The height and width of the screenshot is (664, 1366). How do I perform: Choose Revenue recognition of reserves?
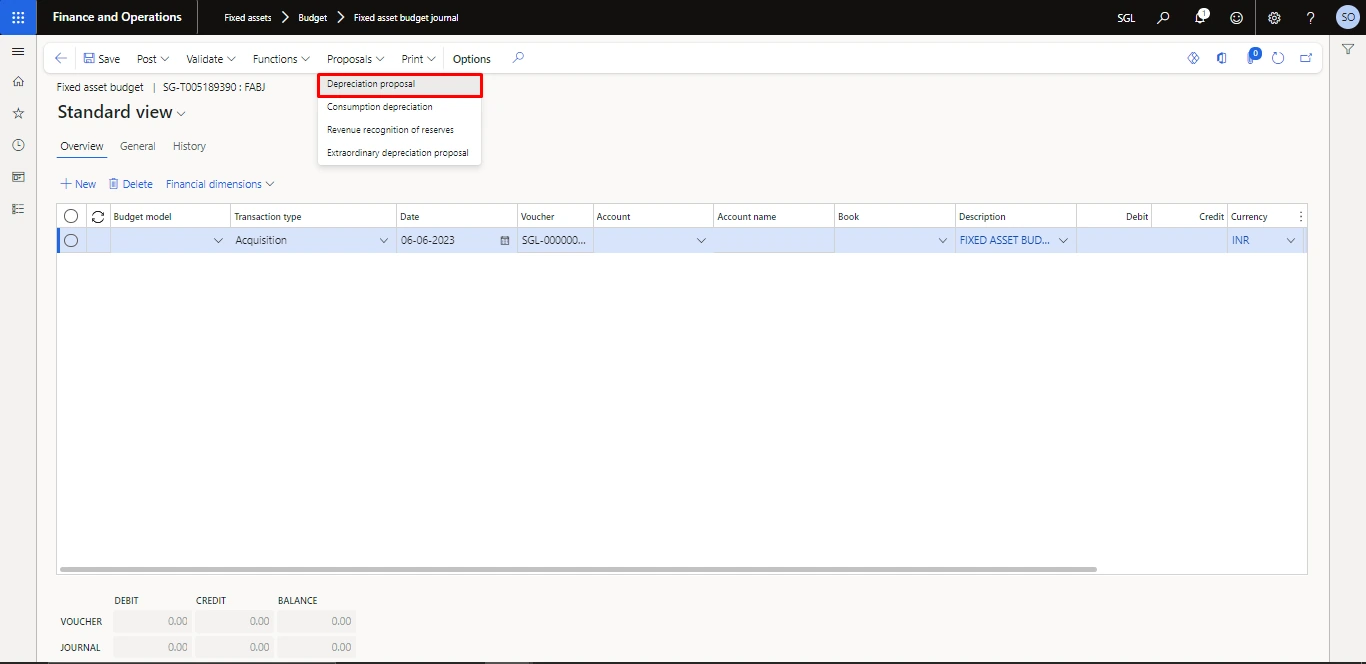[x=399, y=130]
